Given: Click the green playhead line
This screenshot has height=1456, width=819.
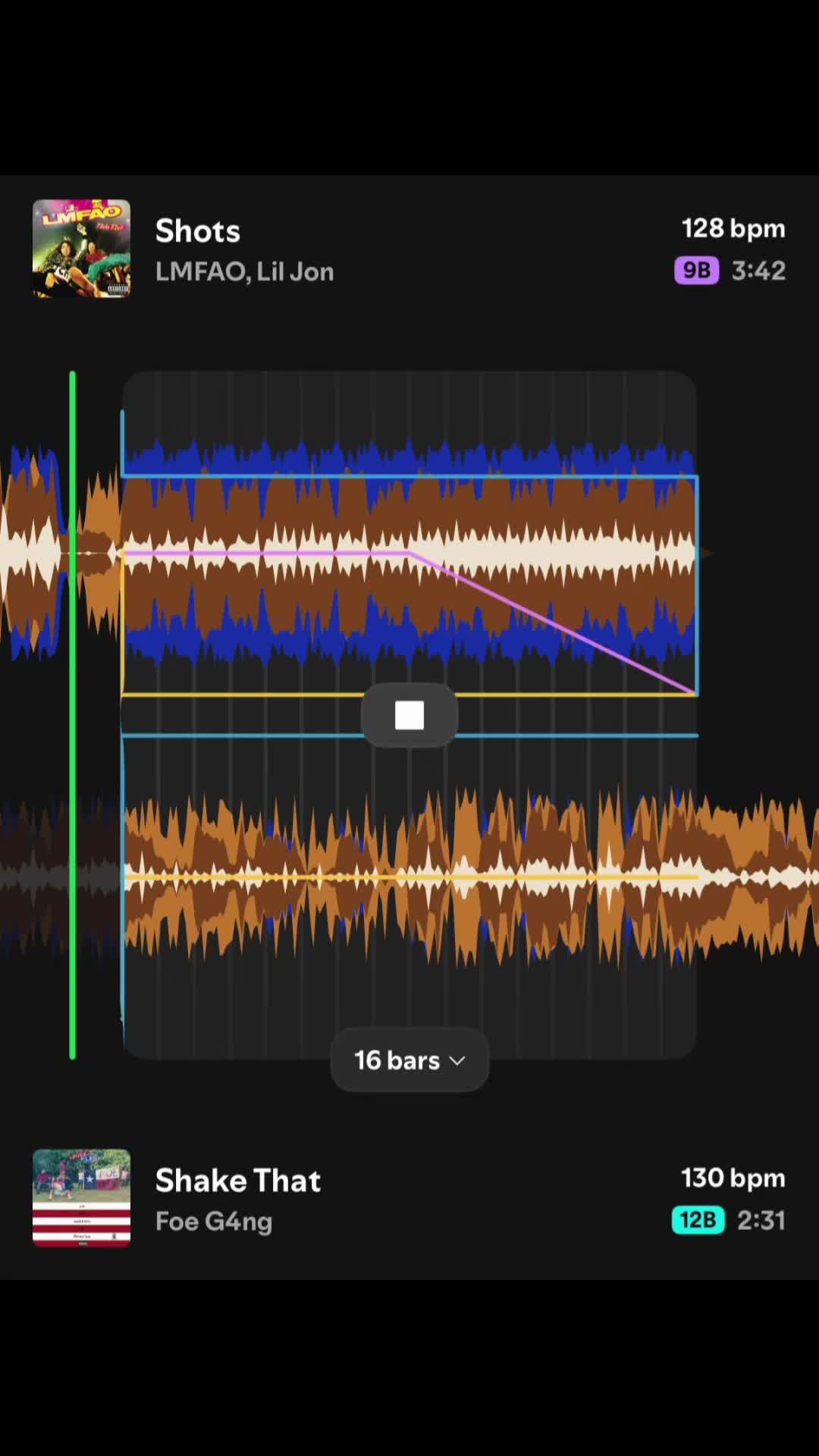Looking at the screenshot, I should (x=73, y=714).
